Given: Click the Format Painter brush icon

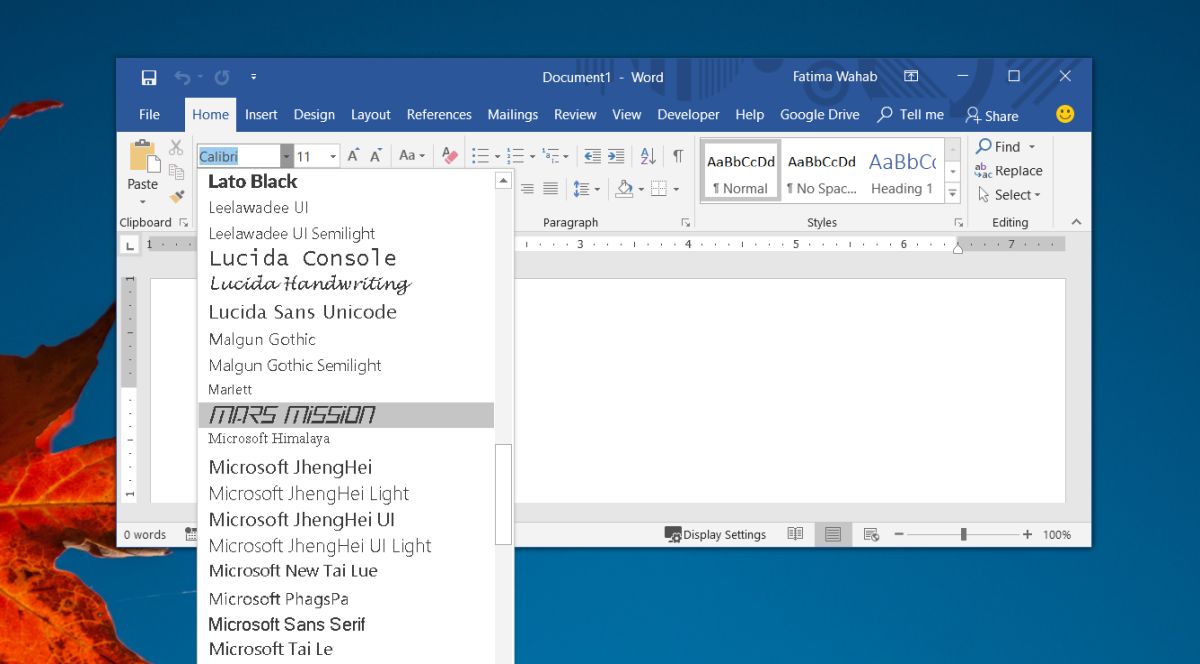Looking at the screenshot, I should click(x=177, y=197).
